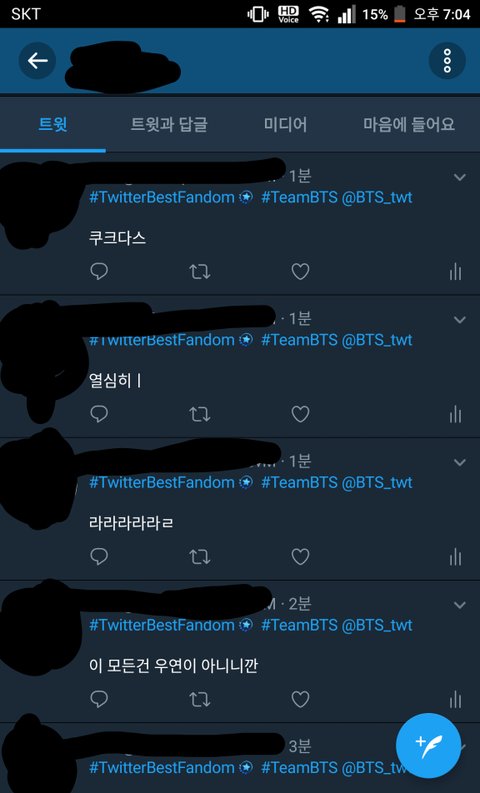The image size is (480, 793).
Task: Switch to the 미디어 tab
Action: (285, 124)
